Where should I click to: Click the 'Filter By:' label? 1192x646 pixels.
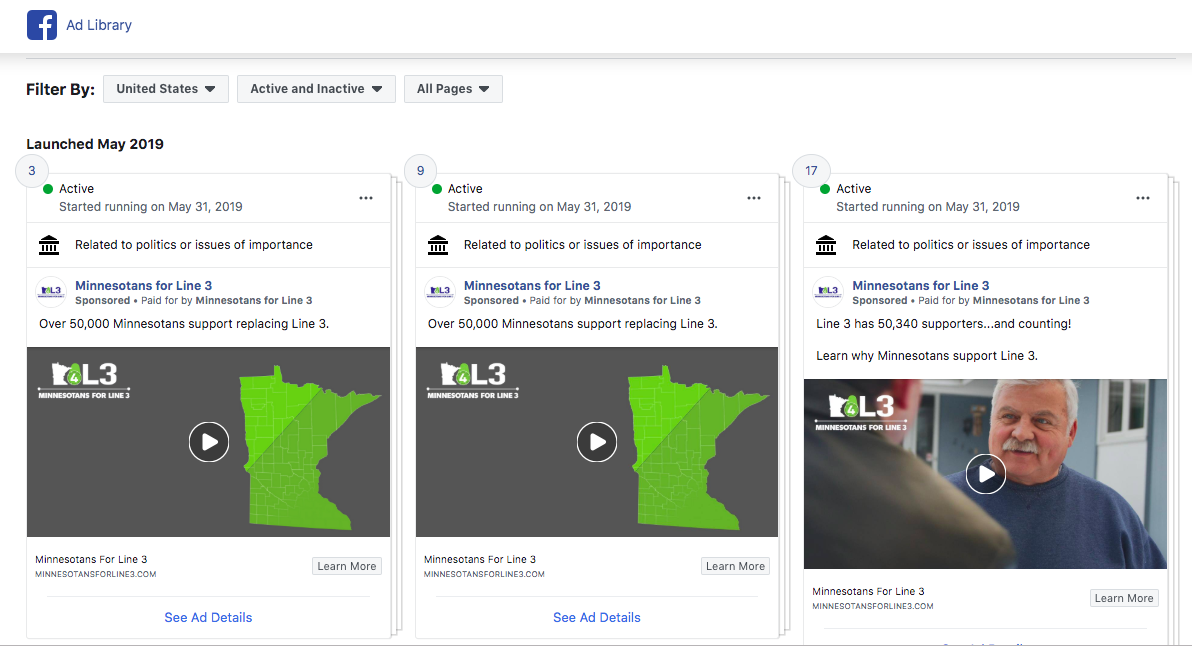(61, 90)
